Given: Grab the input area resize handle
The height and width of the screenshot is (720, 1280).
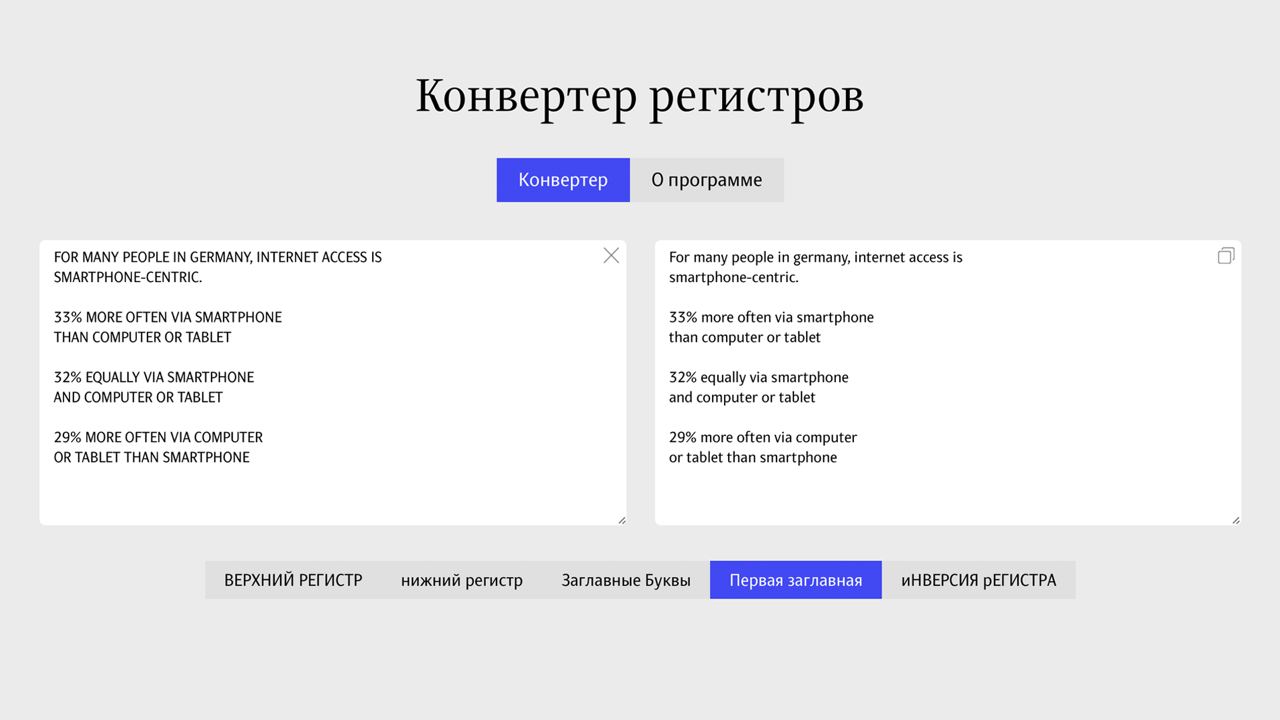Looking at the screenshot, I should pos(621,519).
